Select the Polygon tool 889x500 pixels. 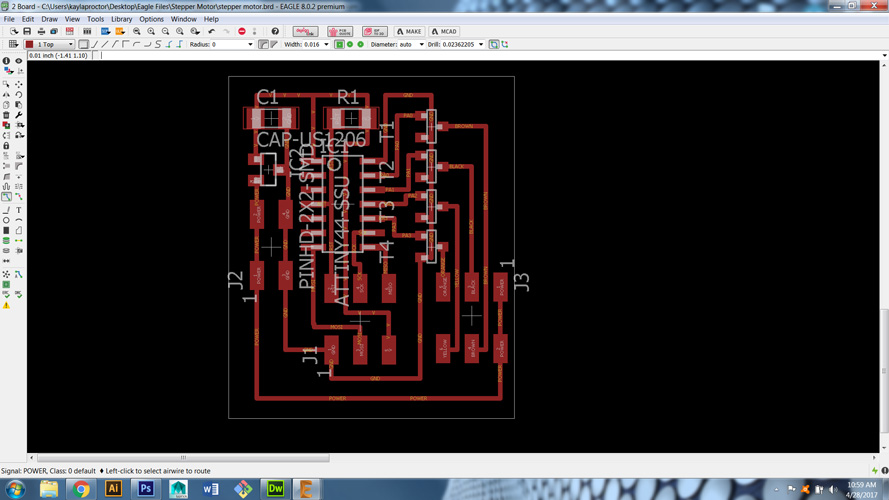[19, 230]
